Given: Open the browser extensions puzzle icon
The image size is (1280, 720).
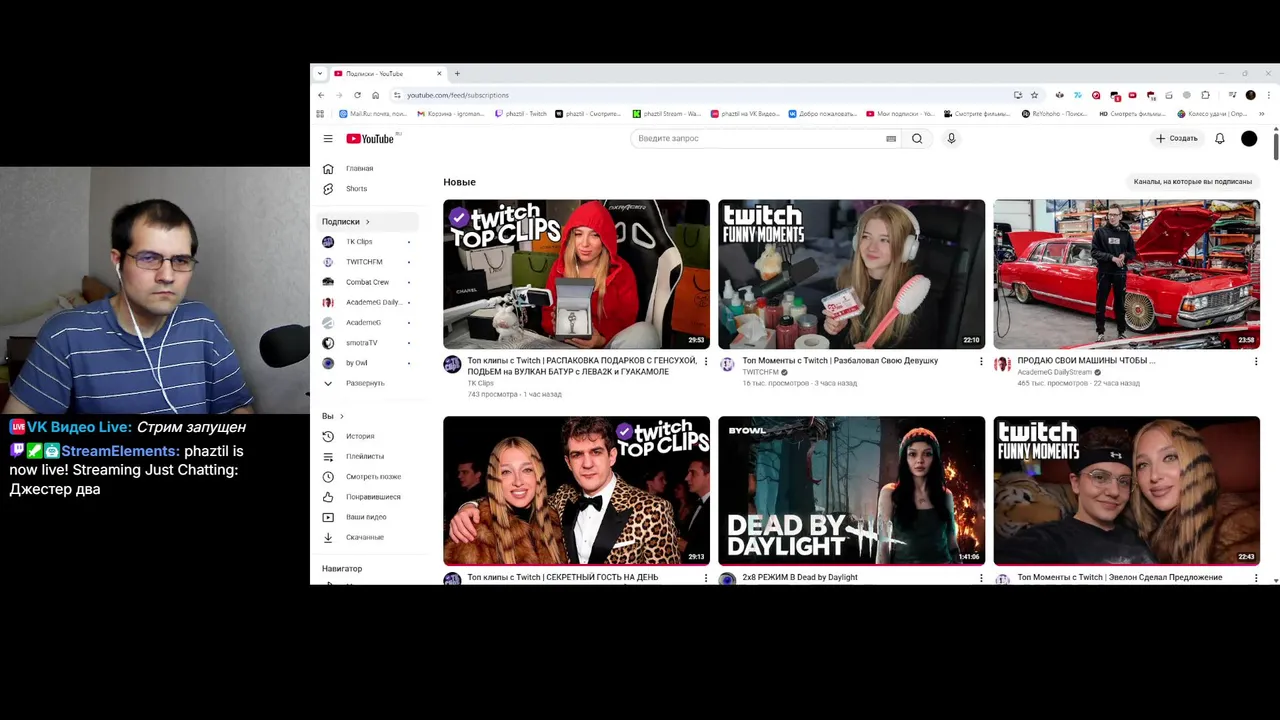Looking at the screenshot, I should [1206, 95].
